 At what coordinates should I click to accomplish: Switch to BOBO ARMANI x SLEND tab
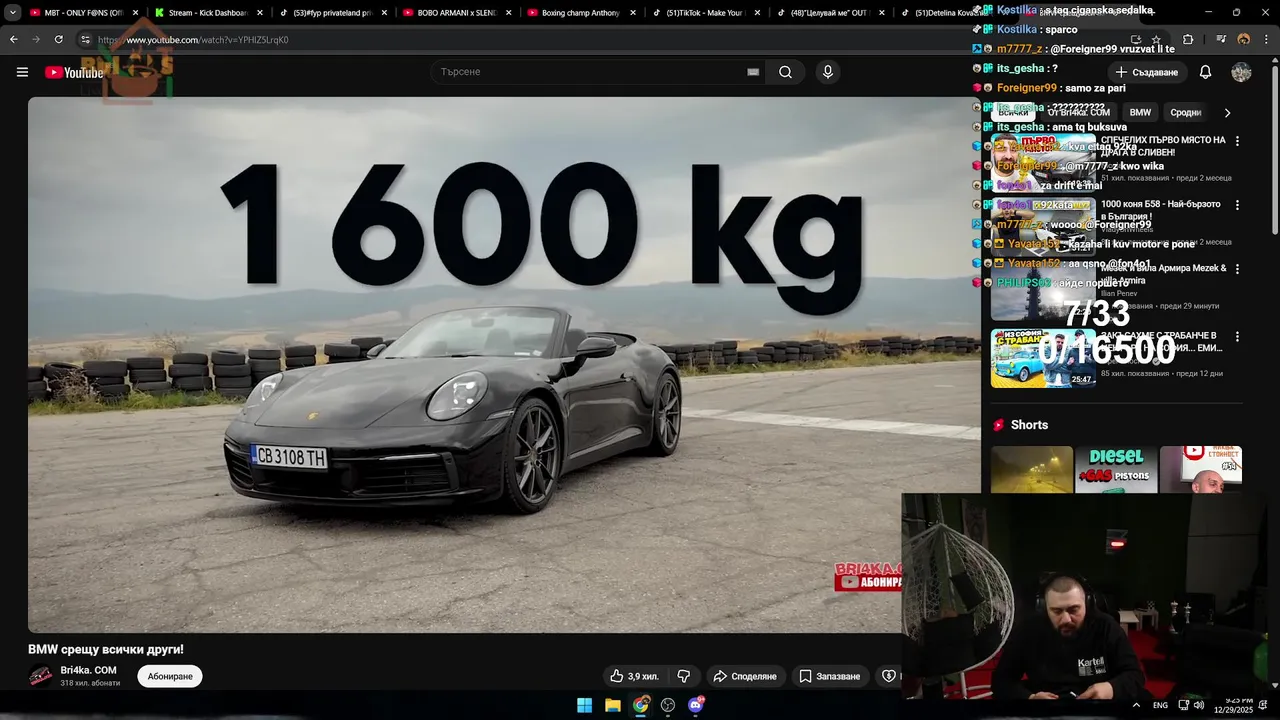coord(454,13)
